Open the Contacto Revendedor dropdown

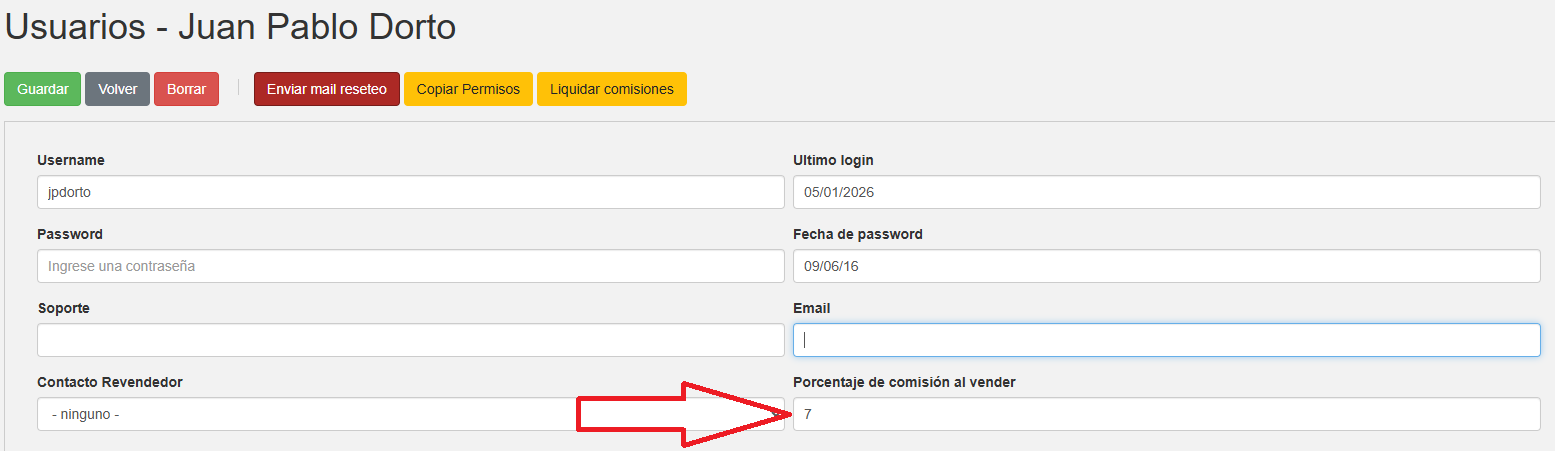click(x=300, y=414)
